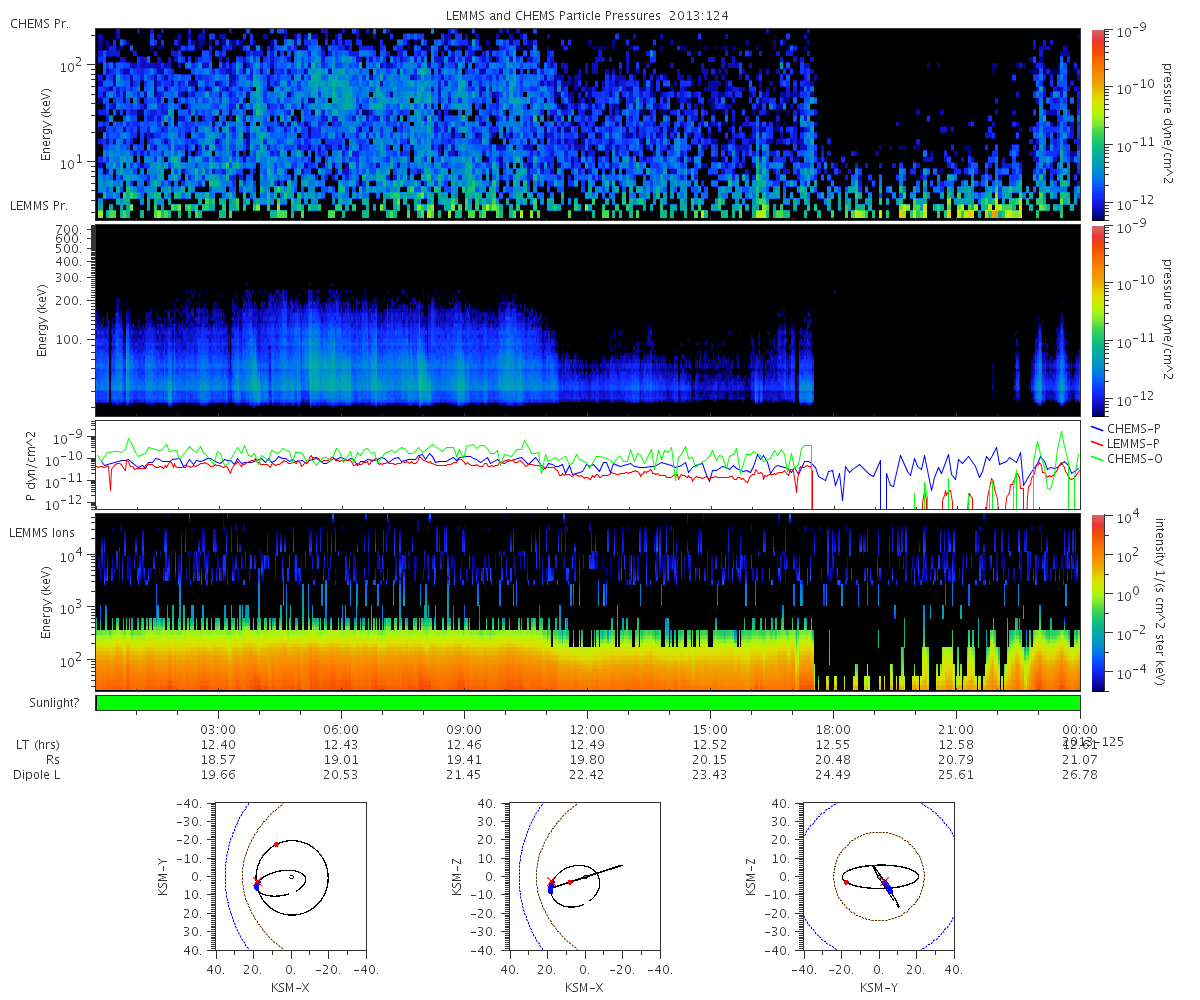Click the KSM-Y vs KSM-Z orbit plot
The height and width of the screenshot is (1000, 1200).
click(x=879, y=876)
